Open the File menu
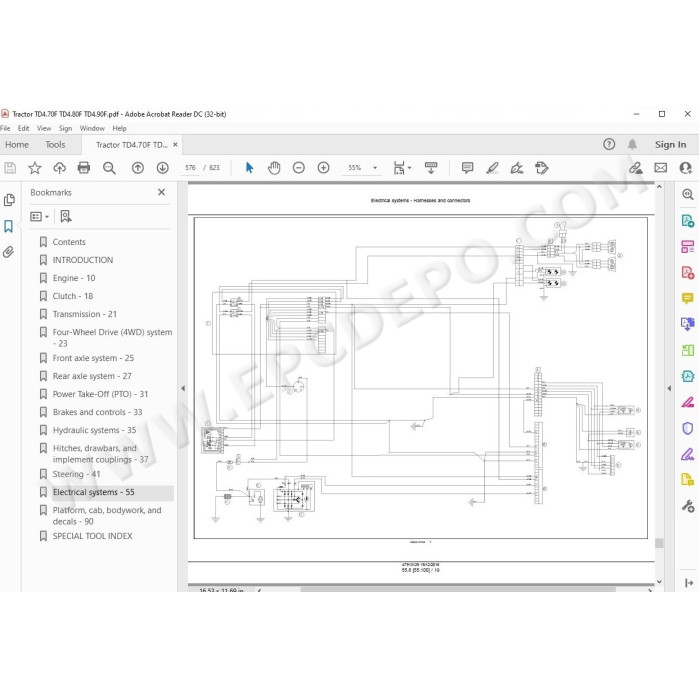The height and width of the screenshot is (700, 700). [x=5, y=129]
